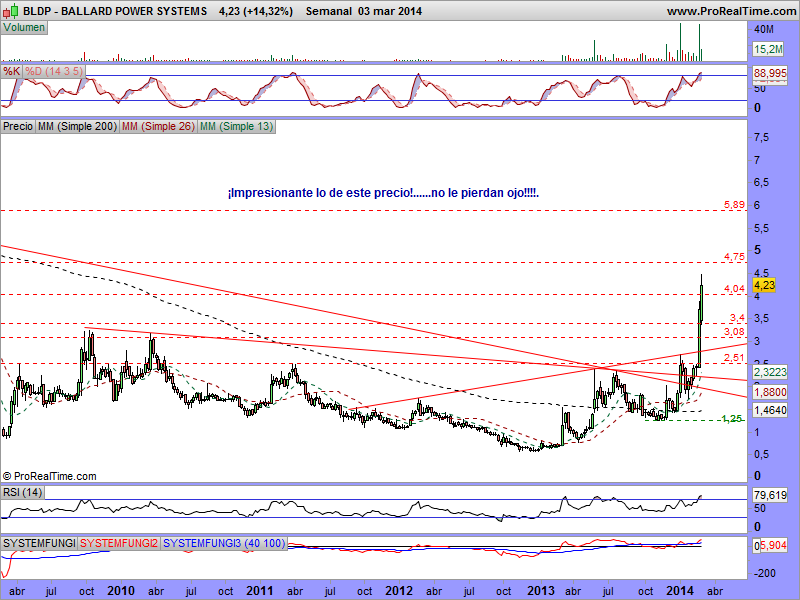Screen dimensions: 800x600
Task: Click the 6,5 price axis label
Action: pyautogui.click(x=761, y=183)
